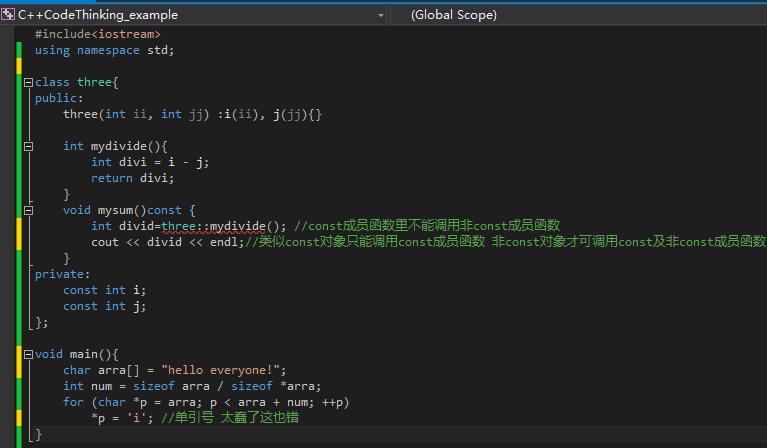The height and width of the screenshot is (448, 767).
Task: Click the 'public:' access specifier
Action: click(59, 98)
